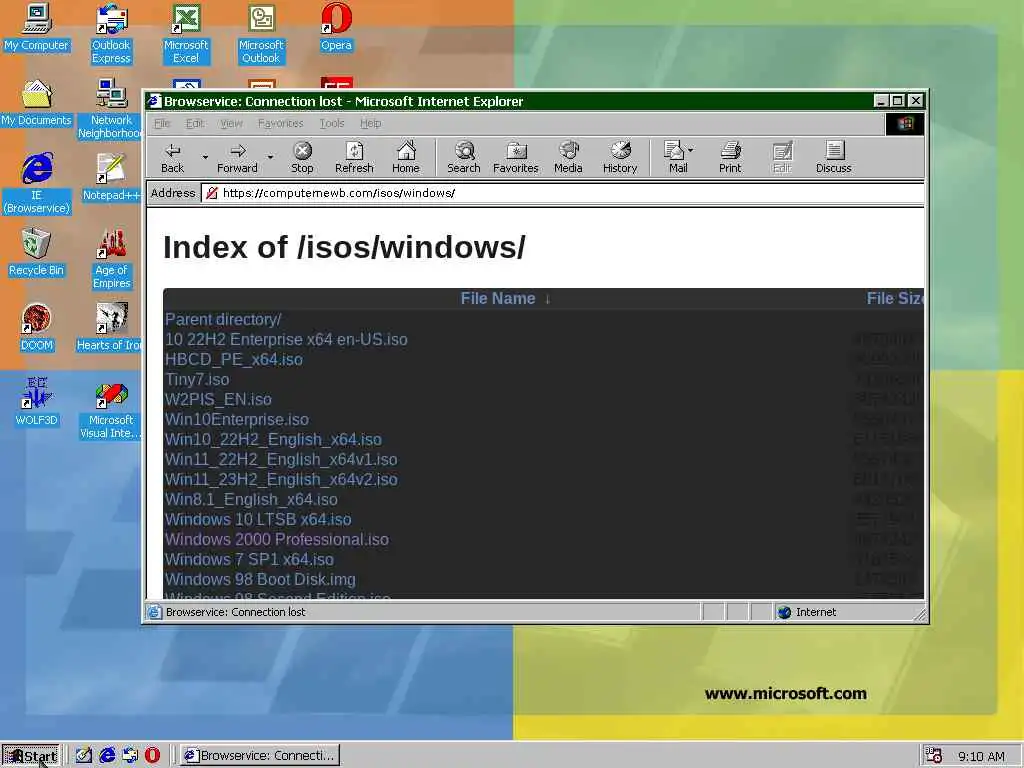Viewport: 1024px width, 768px height.
Task: Click the address bar URL field
Action: coord(562,193)
